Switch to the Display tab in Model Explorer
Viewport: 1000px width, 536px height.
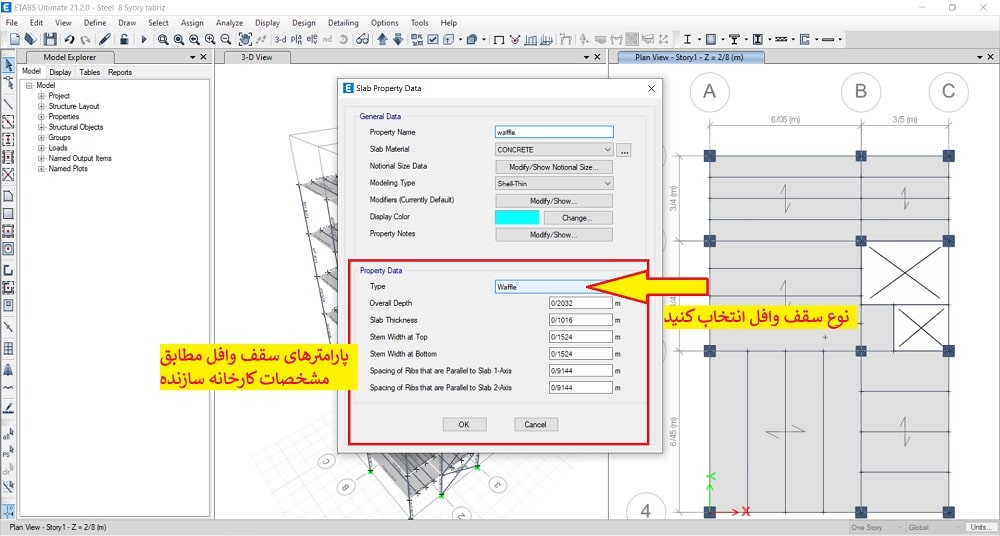point(61,72)
